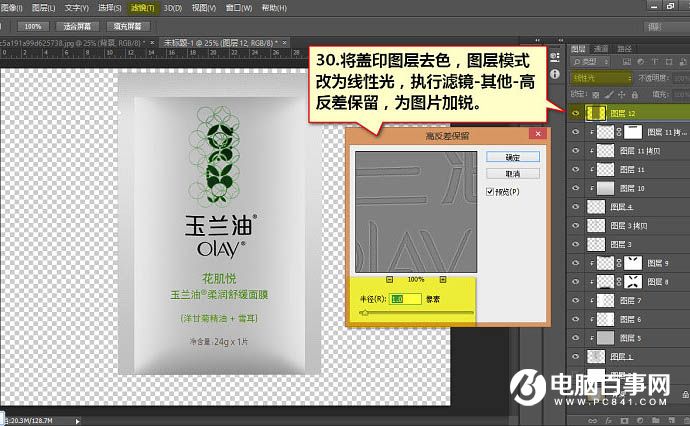Open the 类型 layer filter dropdown

pyautogui.click(x=591, y=62)
